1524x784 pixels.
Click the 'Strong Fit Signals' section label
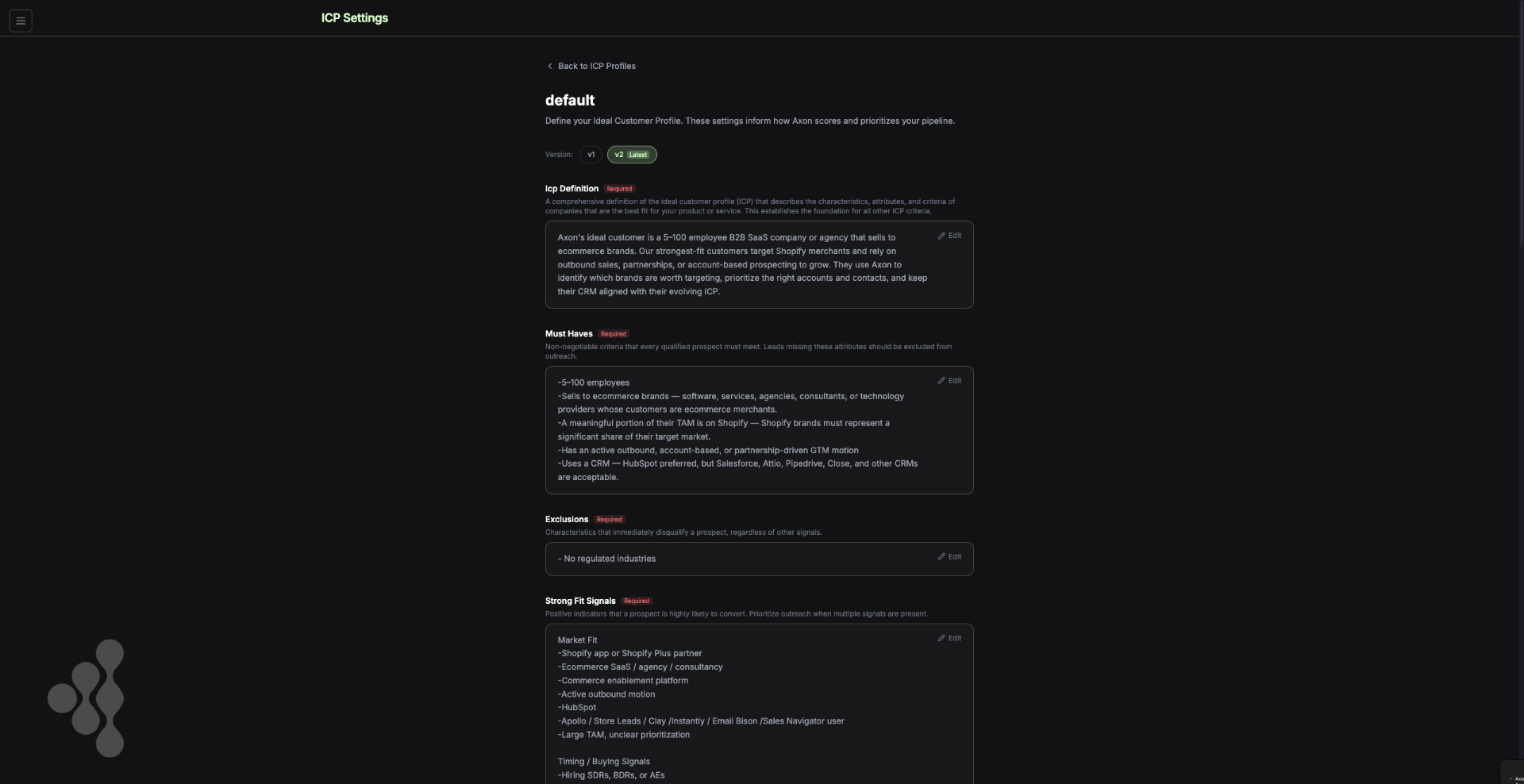[x=580, y=601]
